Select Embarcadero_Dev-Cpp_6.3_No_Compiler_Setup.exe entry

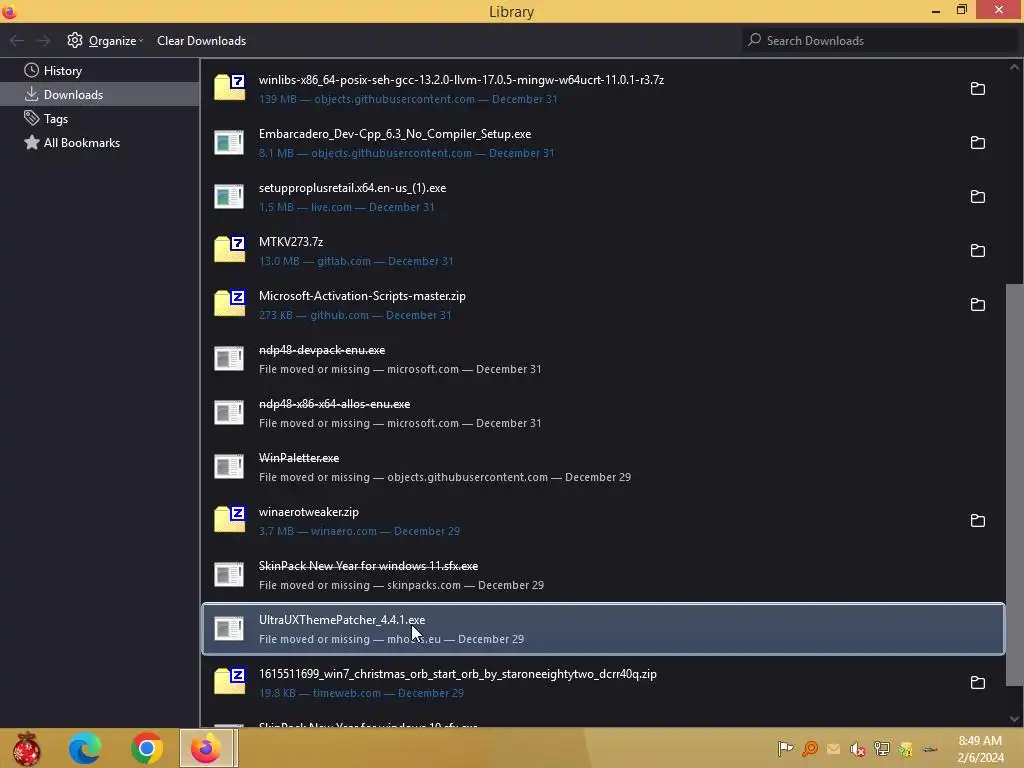(603, 143)
